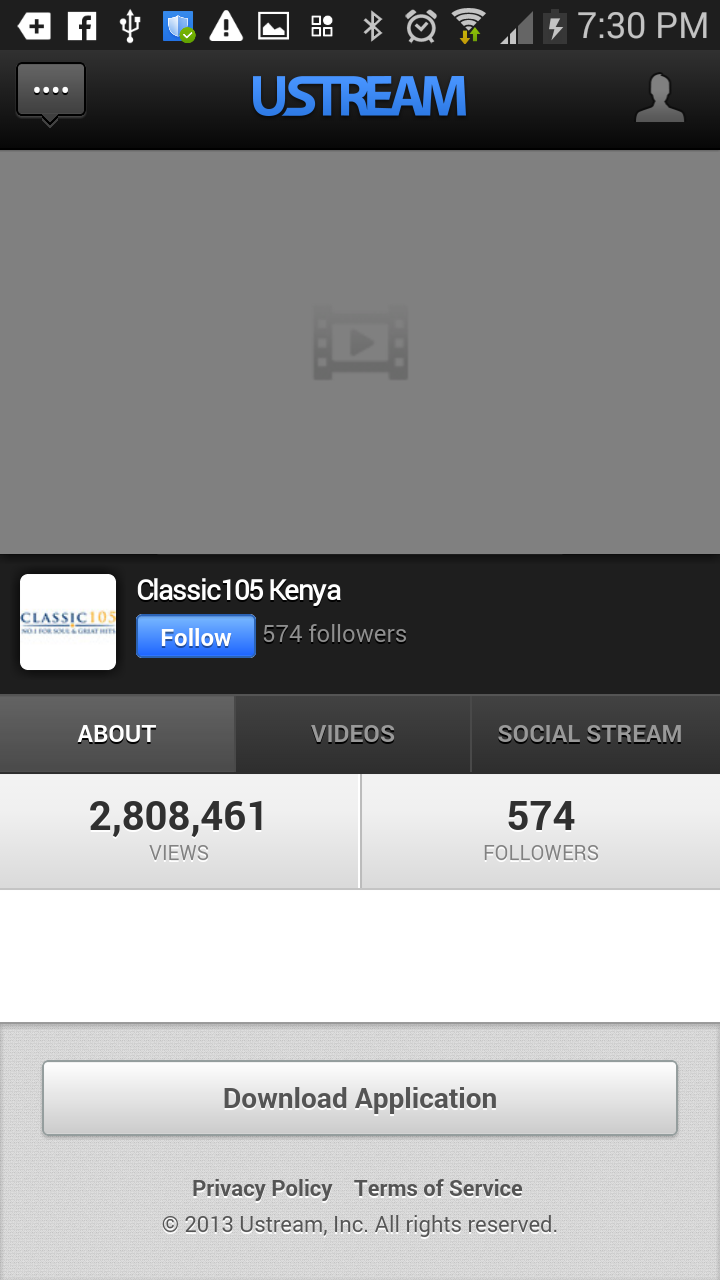This screenshot has width=720, height=1280.
Task: Tap the warning triangle status icon
Action: (x=226, y=25)
